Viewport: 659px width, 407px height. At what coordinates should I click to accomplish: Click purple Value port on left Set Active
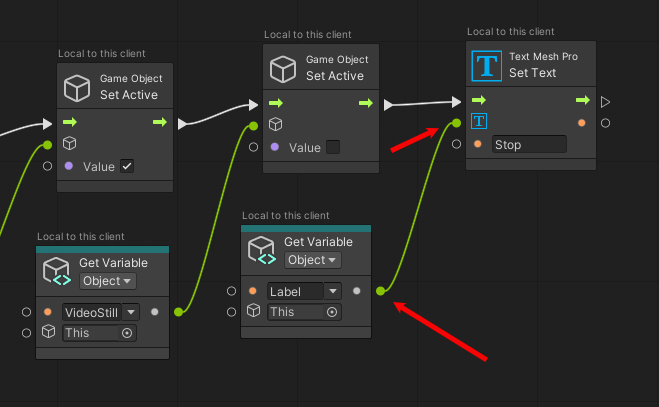69,166
